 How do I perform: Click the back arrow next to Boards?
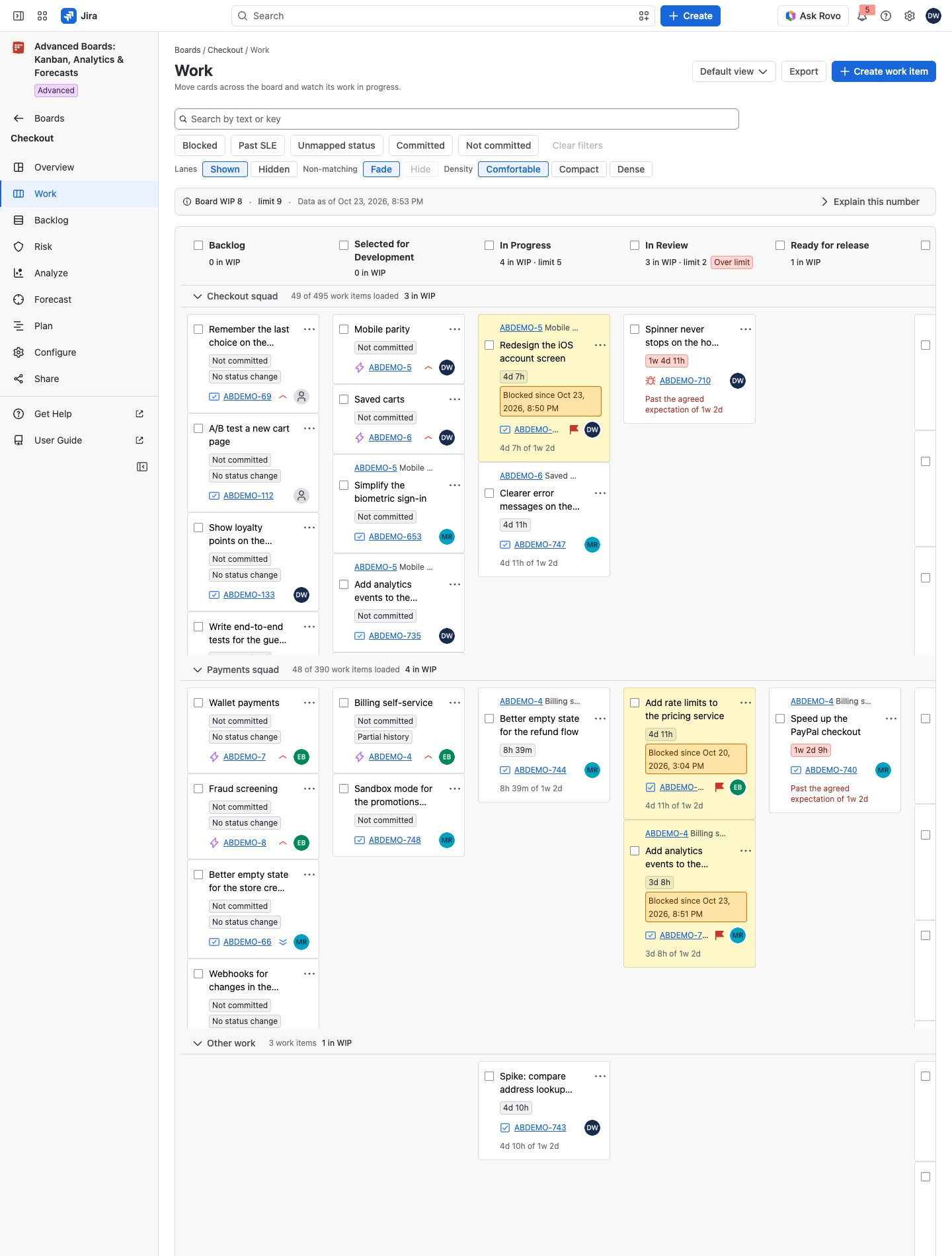tap(19, 118)
